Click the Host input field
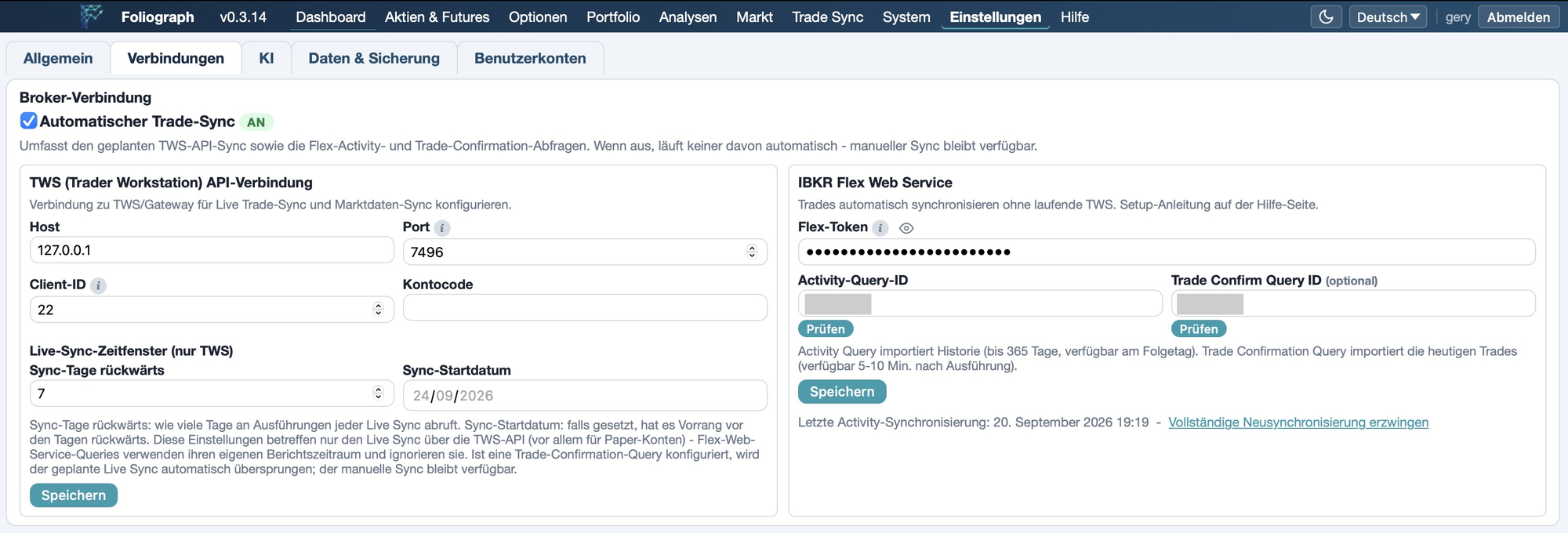Viewport: 1568px width, 533px height. (x=212, y=250)
